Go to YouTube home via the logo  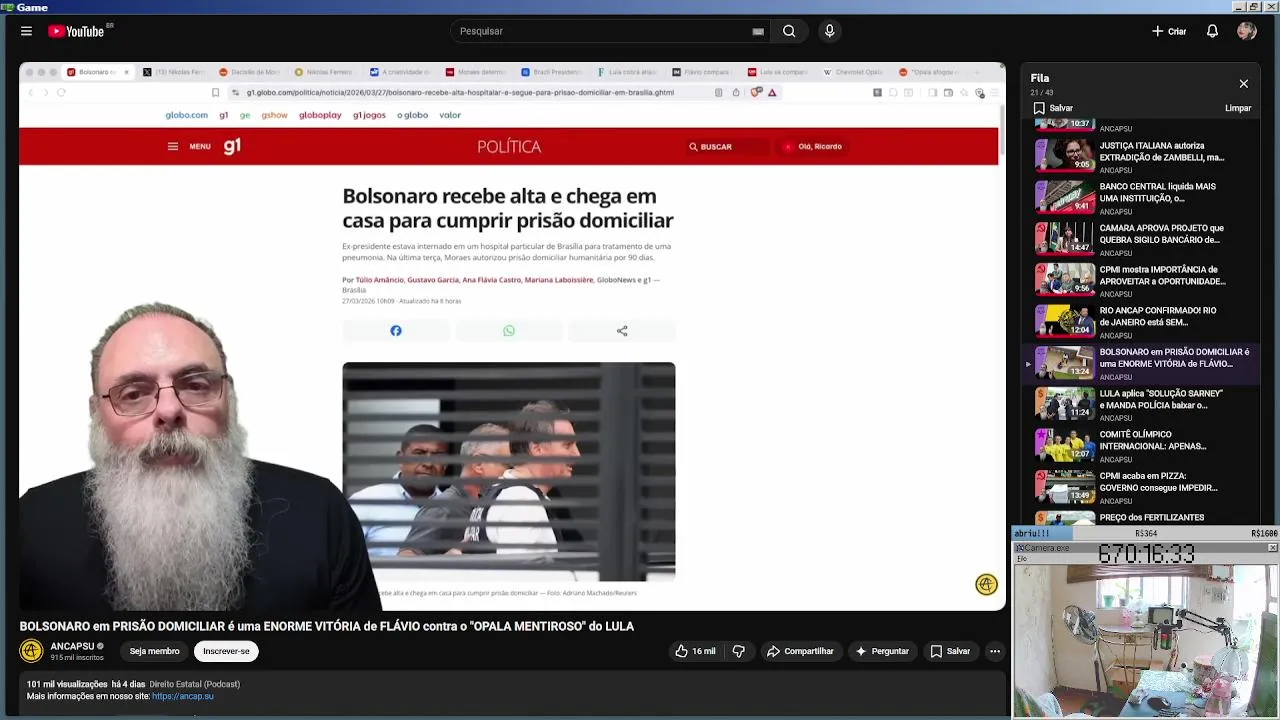77,31
